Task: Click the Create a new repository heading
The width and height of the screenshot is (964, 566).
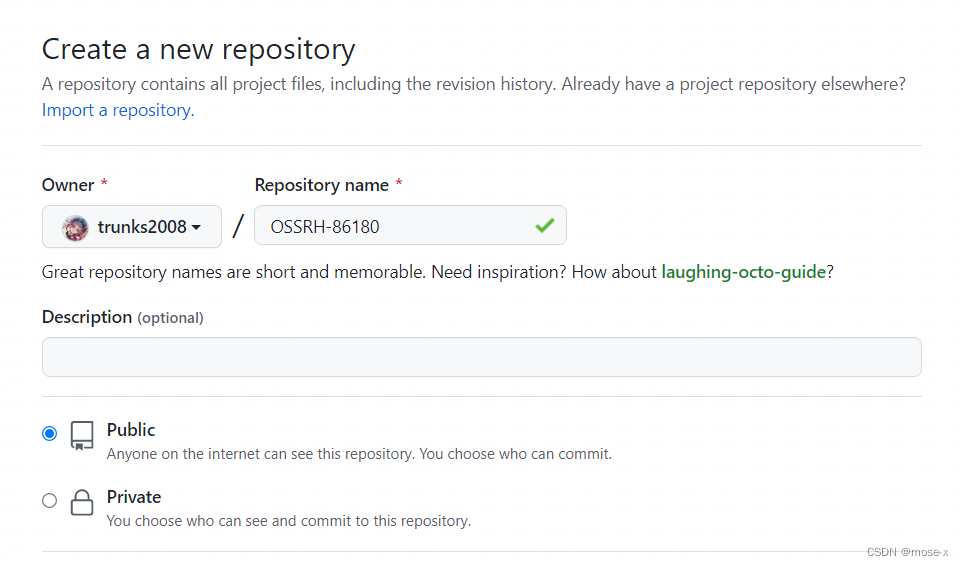Action: pyautogui.click(x=198, y=49)
